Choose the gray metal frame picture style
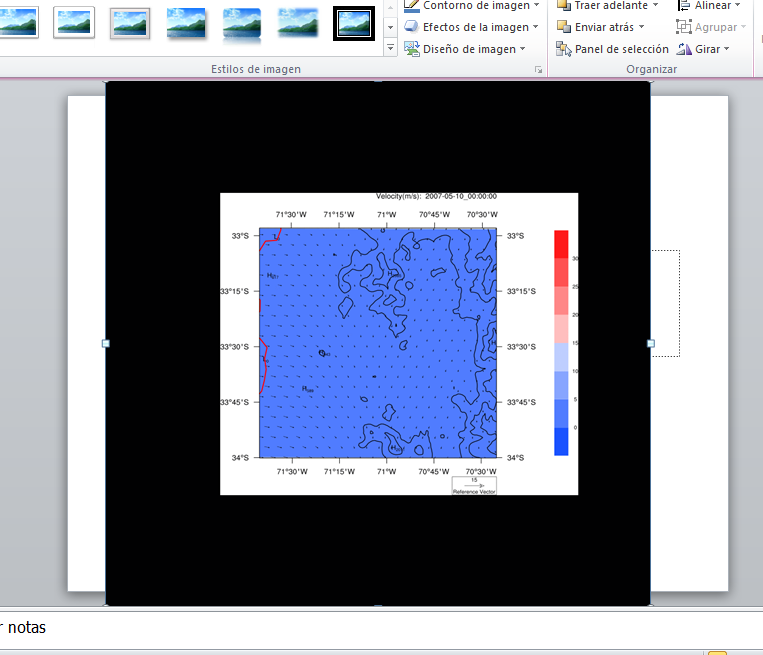 click(x=129, y=22)
